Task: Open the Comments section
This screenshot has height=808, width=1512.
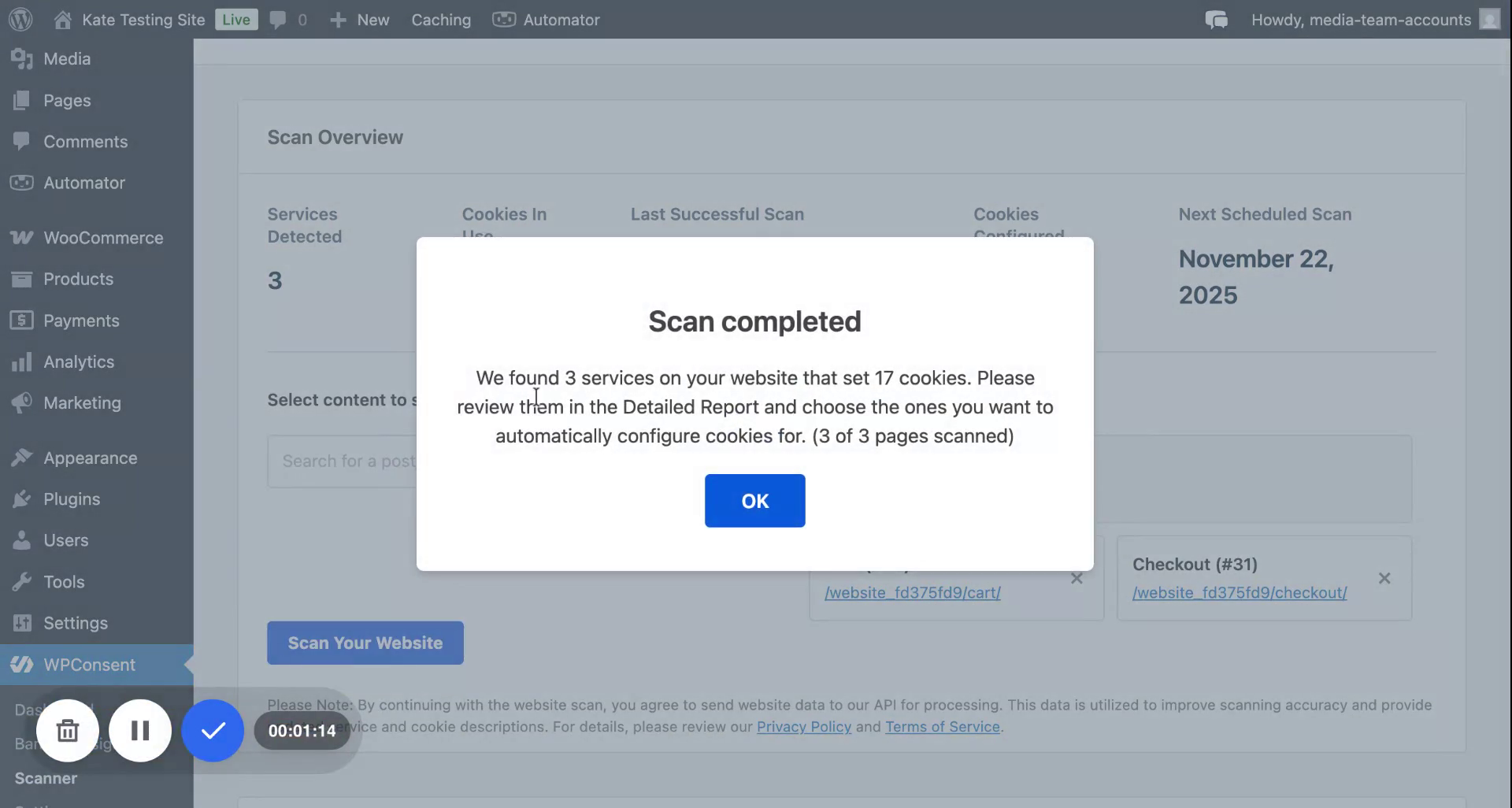Action: pyautogui.click(x=85, y=142)
